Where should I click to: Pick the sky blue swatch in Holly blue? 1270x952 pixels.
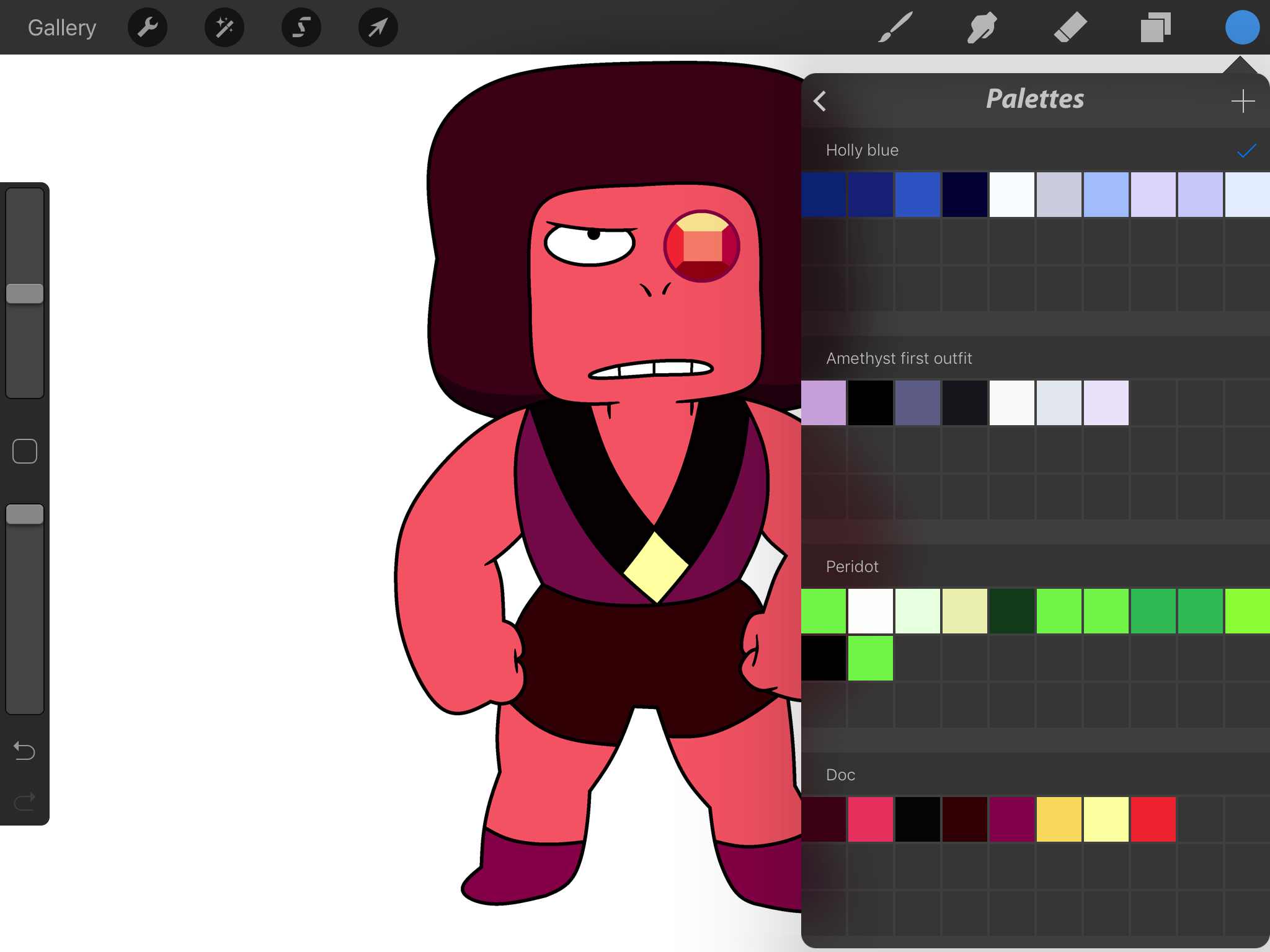click(x=1106, y=195)
